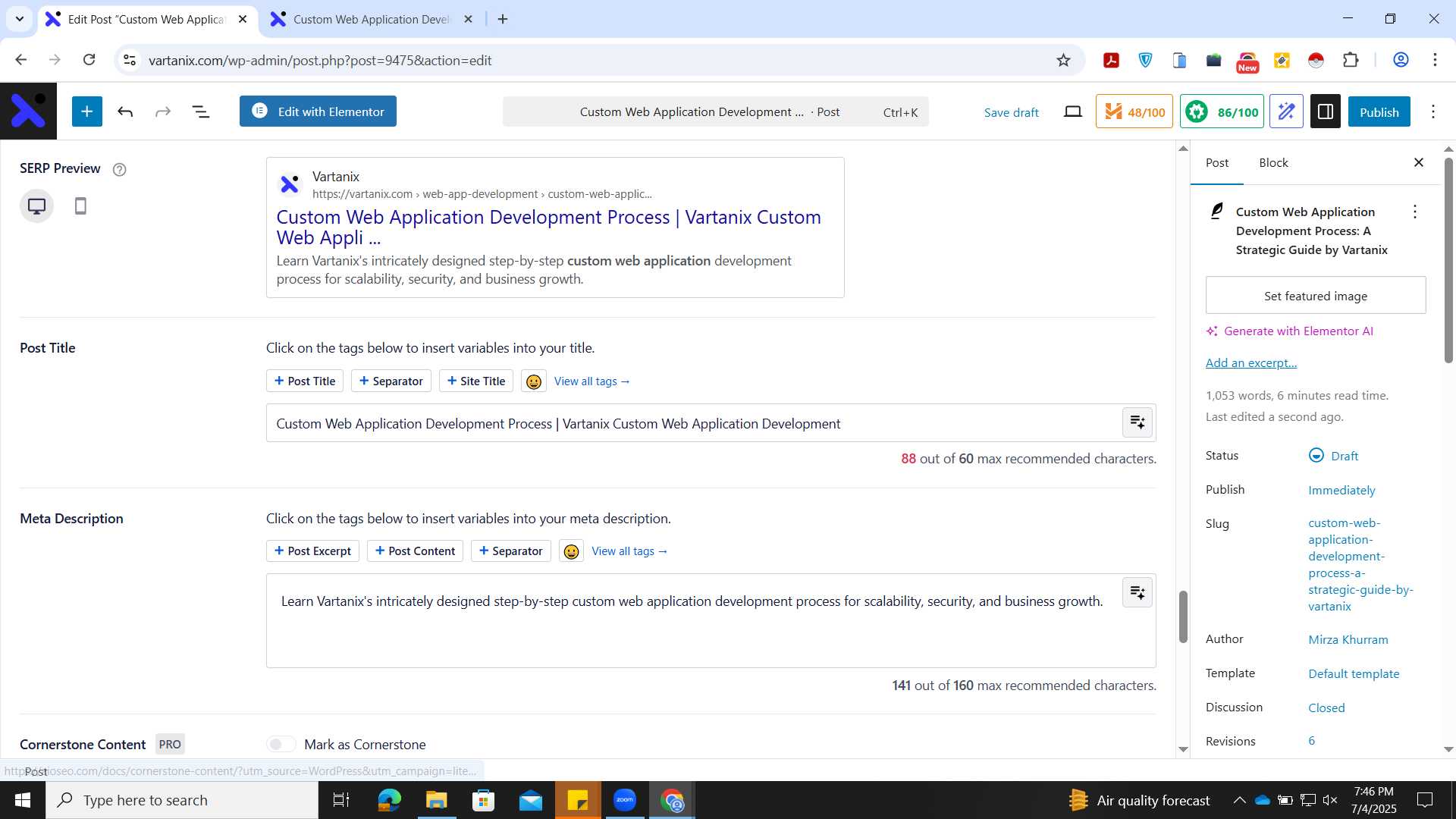
Task: Reload the current page
Action: click(89, 60)
